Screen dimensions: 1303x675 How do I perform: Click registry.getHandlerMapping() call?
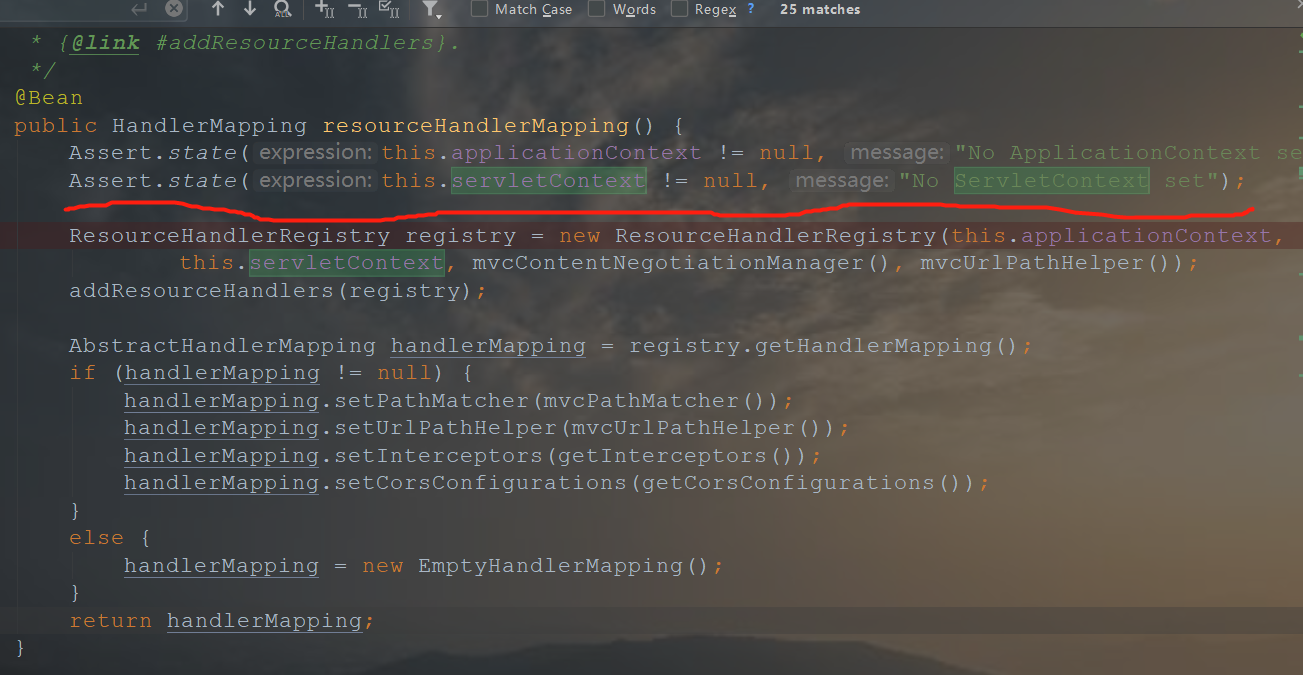click(x=824, y=346)
